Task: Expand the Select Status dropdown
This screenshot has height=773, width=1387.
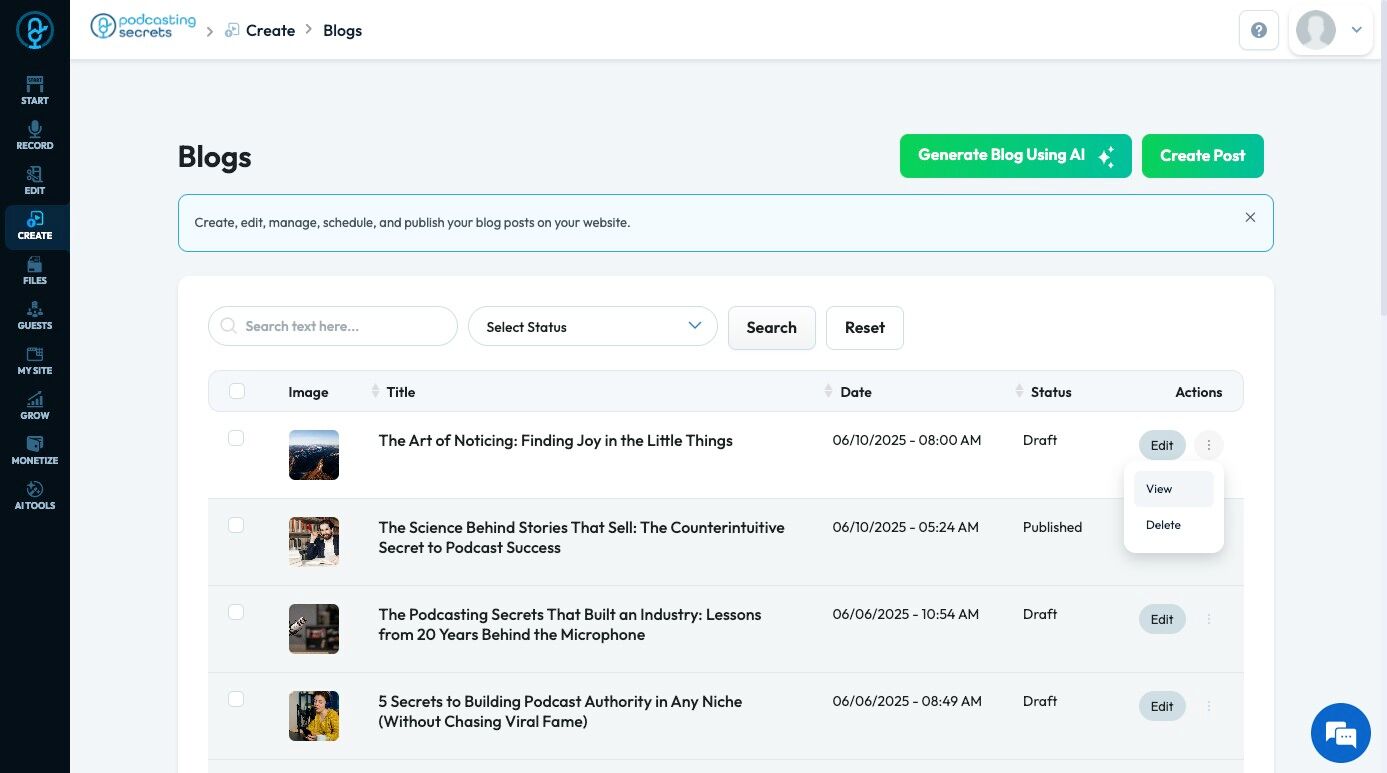Action: [x=593, y=327]
